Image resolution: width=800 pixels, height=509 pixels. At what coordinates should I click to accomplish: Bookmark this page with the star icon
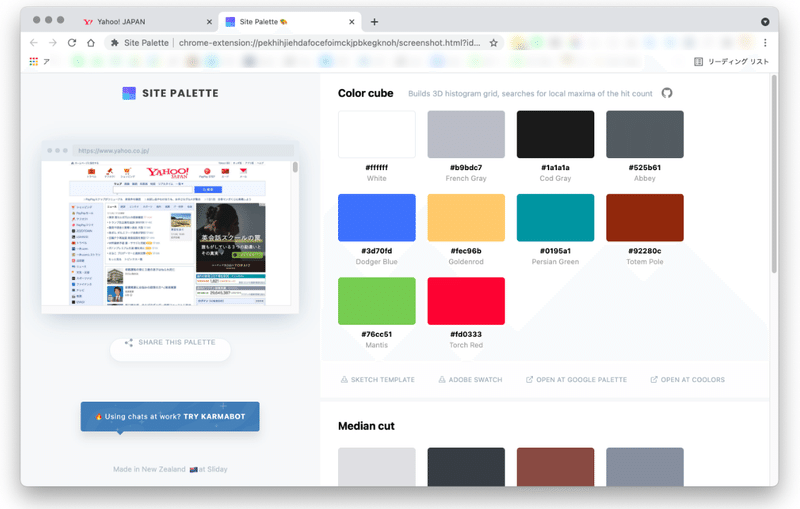click(x=493, y=43)
